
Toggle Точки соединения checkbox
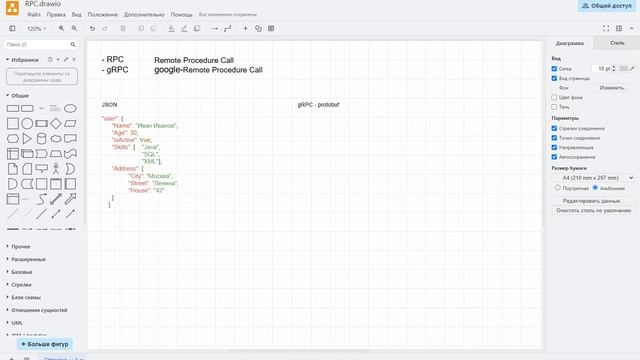point(554,138)
